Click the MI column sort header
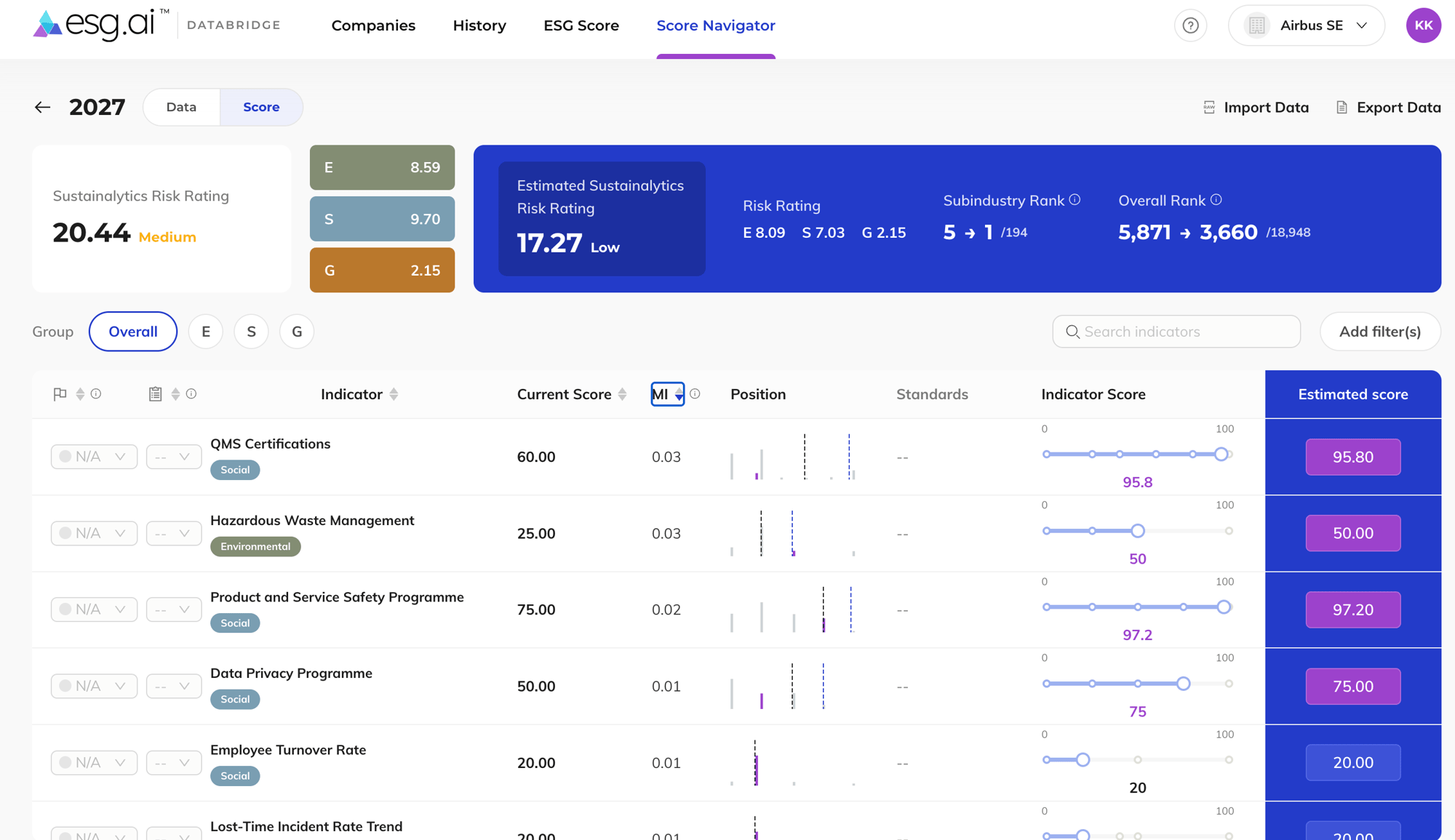This screenshot has width=1455, height=840. [x=667, y=394]
